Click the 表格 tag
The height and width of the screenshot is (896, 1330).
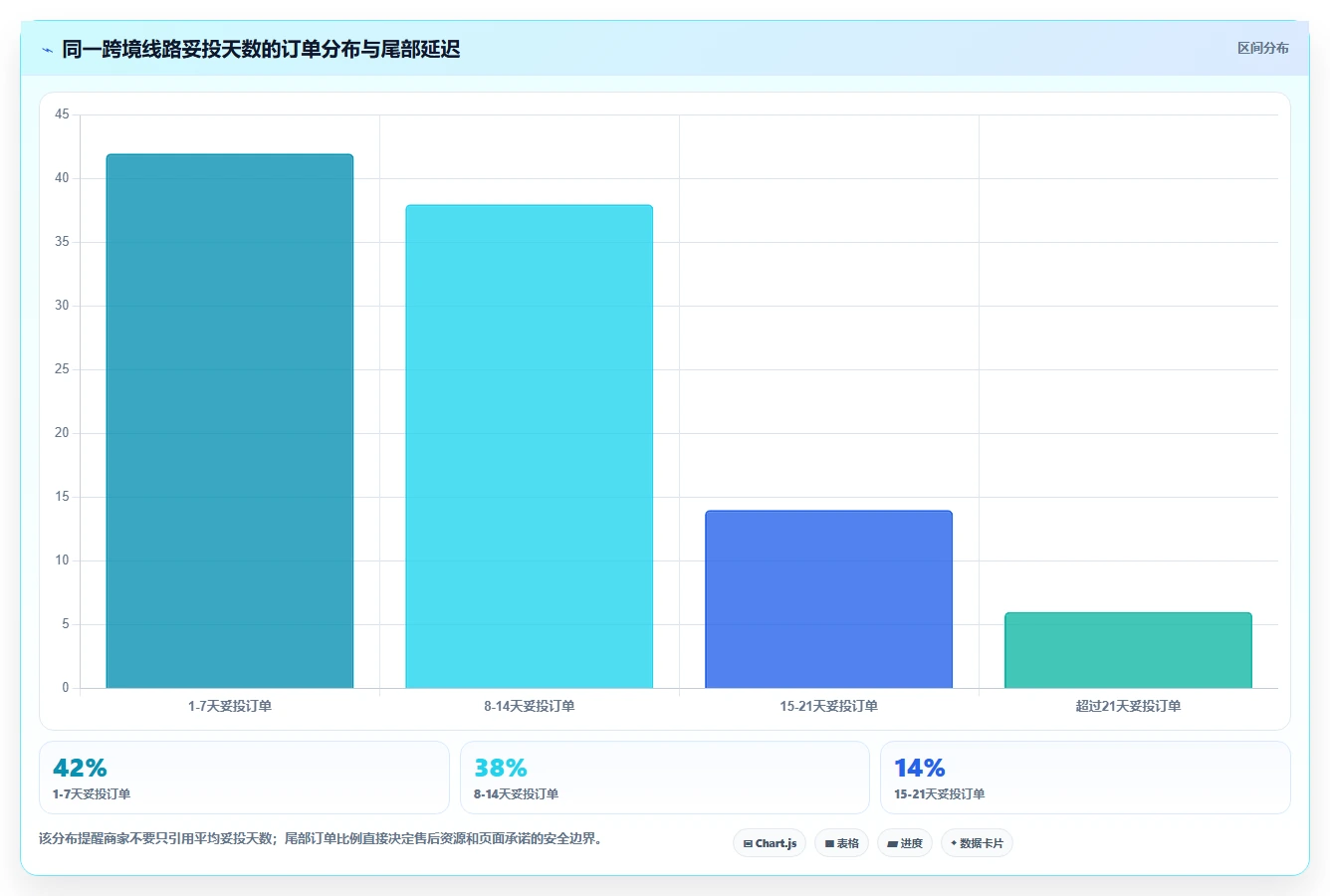coord(841,843)
